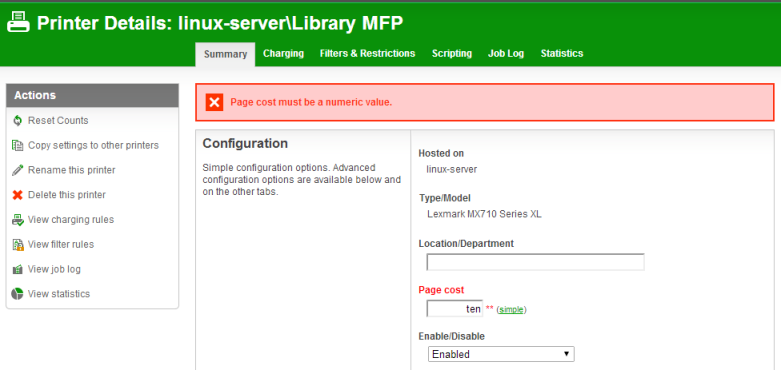Image resolution: width=781 pixels, height=370 pixels.
Task: Click the red Page cost label
Action: (441, 290)
